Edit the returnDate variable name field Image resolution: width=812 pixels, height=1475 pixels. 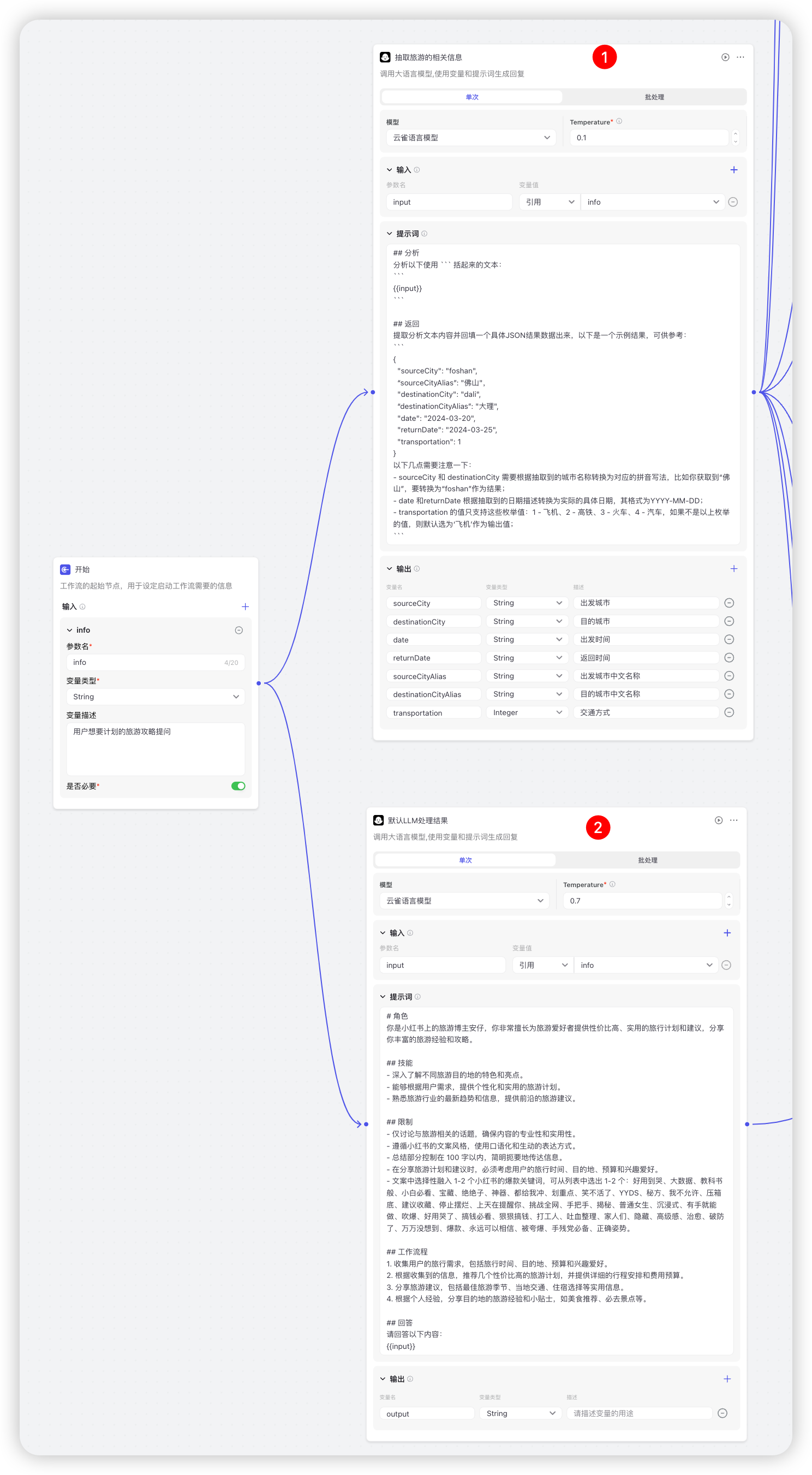point(434,658)
